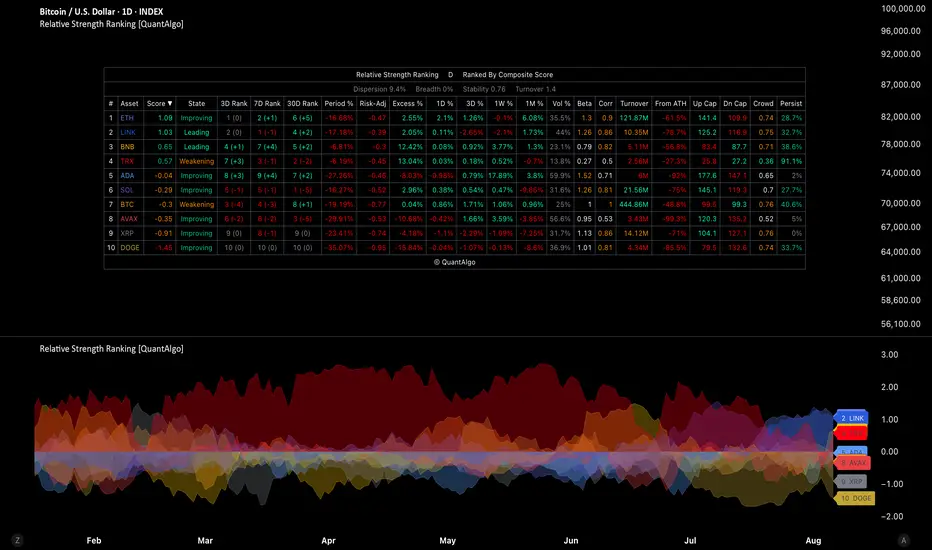Click the Beta column header
This screenshot has height=550, width=932.
[x=584, y=103]
